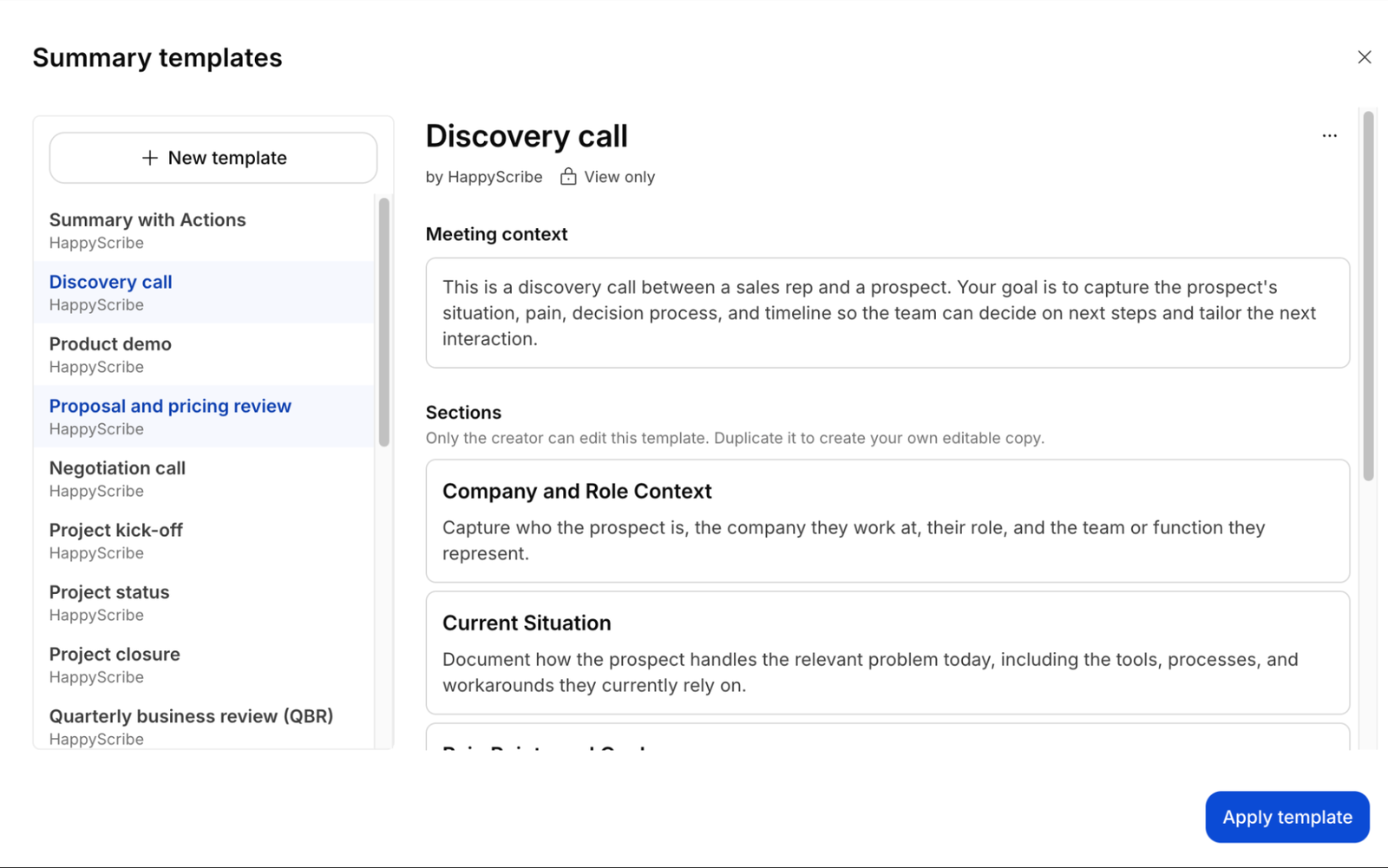Click the template details scrollbar
Image resolution: width=1388 pixels, height=868 pixels.
pyautogui.click(x=1368, y=296)
